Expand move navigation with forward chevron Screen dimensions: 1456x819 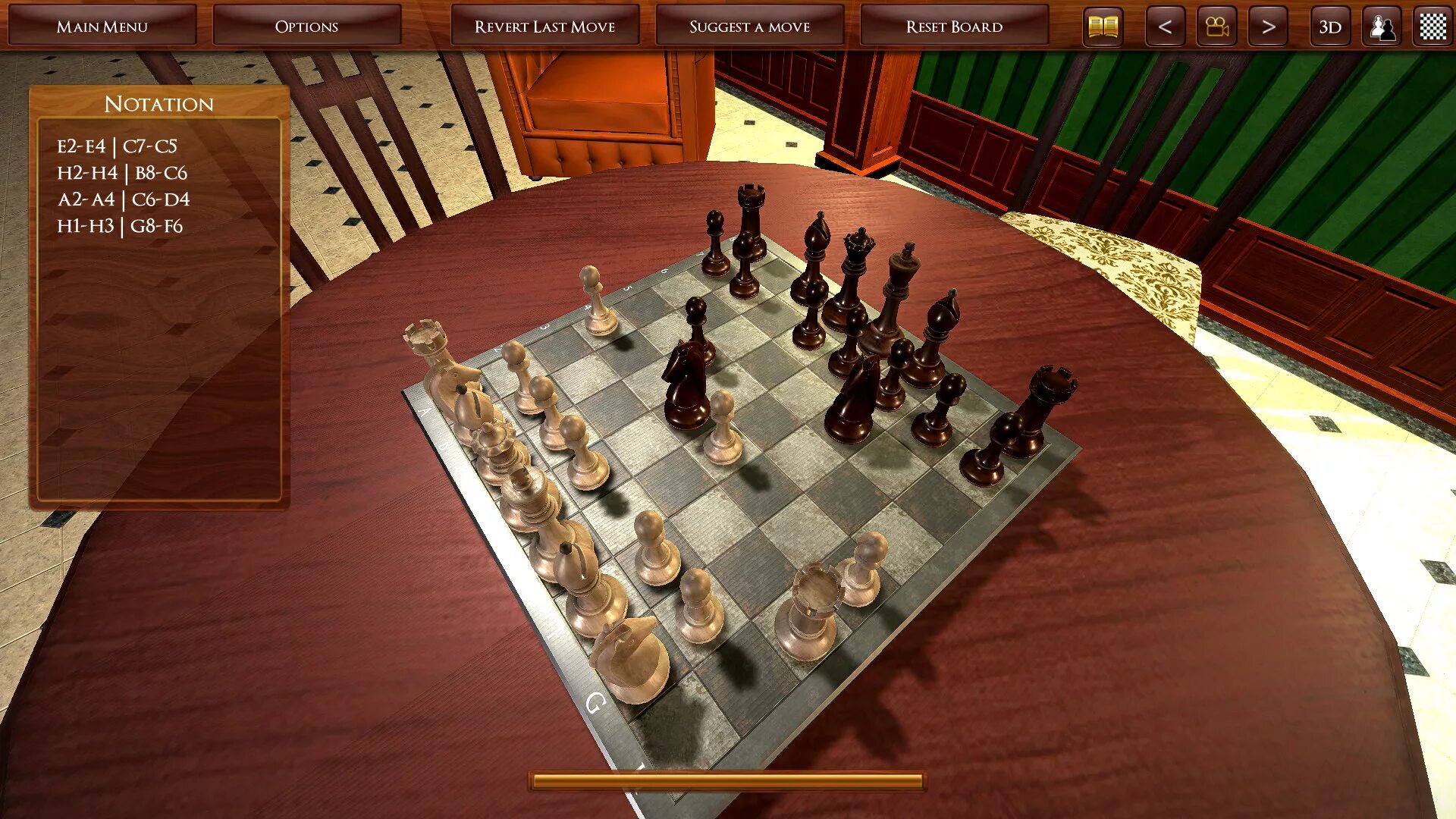click(x=1268, y=27)
